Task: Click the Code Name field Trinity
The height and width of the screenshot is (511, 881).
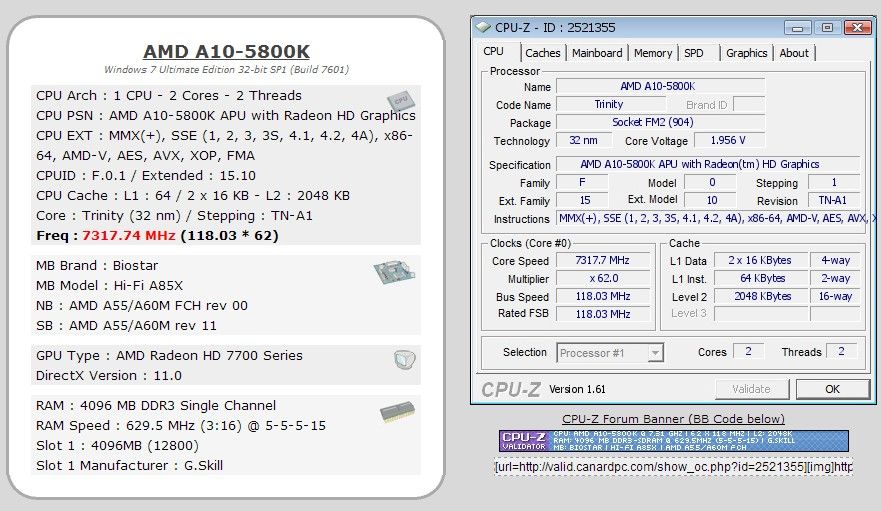Action: pyautogui.click(x=611, y=105)
